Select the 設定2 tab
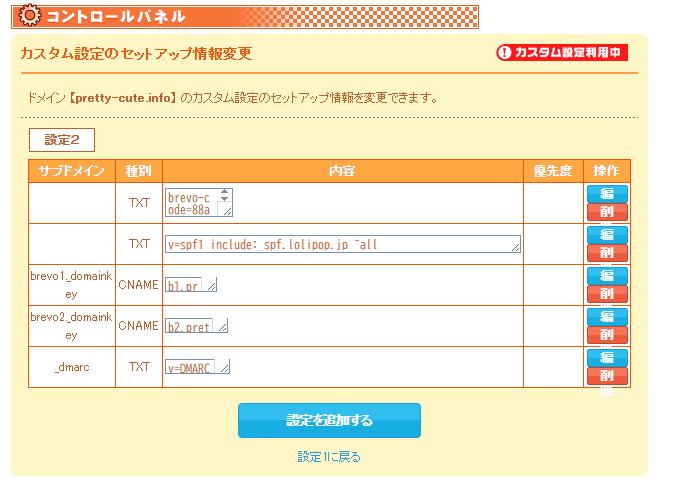Screen dimensions: 676x489 pos(62,140)
